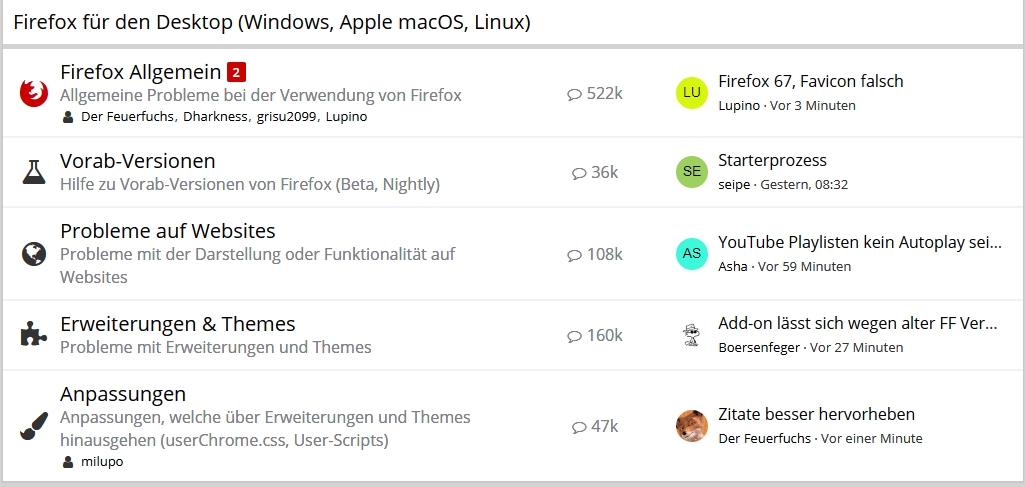Click the puzzle piece Erweiterungen icon
Screen dimensions: 1025x487
(x=34, y=335)
